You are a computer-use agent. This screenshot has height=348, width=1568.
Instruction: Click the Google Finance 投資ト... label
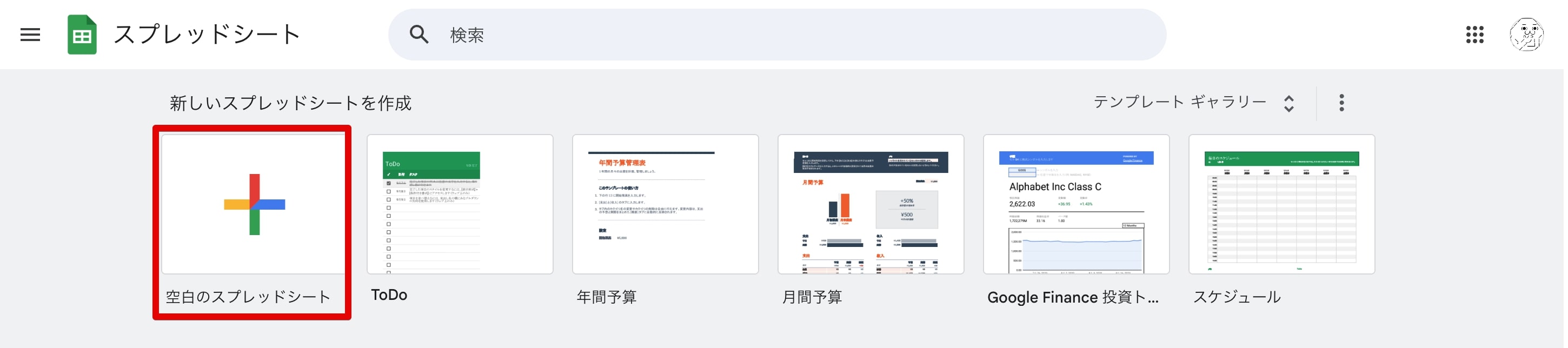(1075, 298)
